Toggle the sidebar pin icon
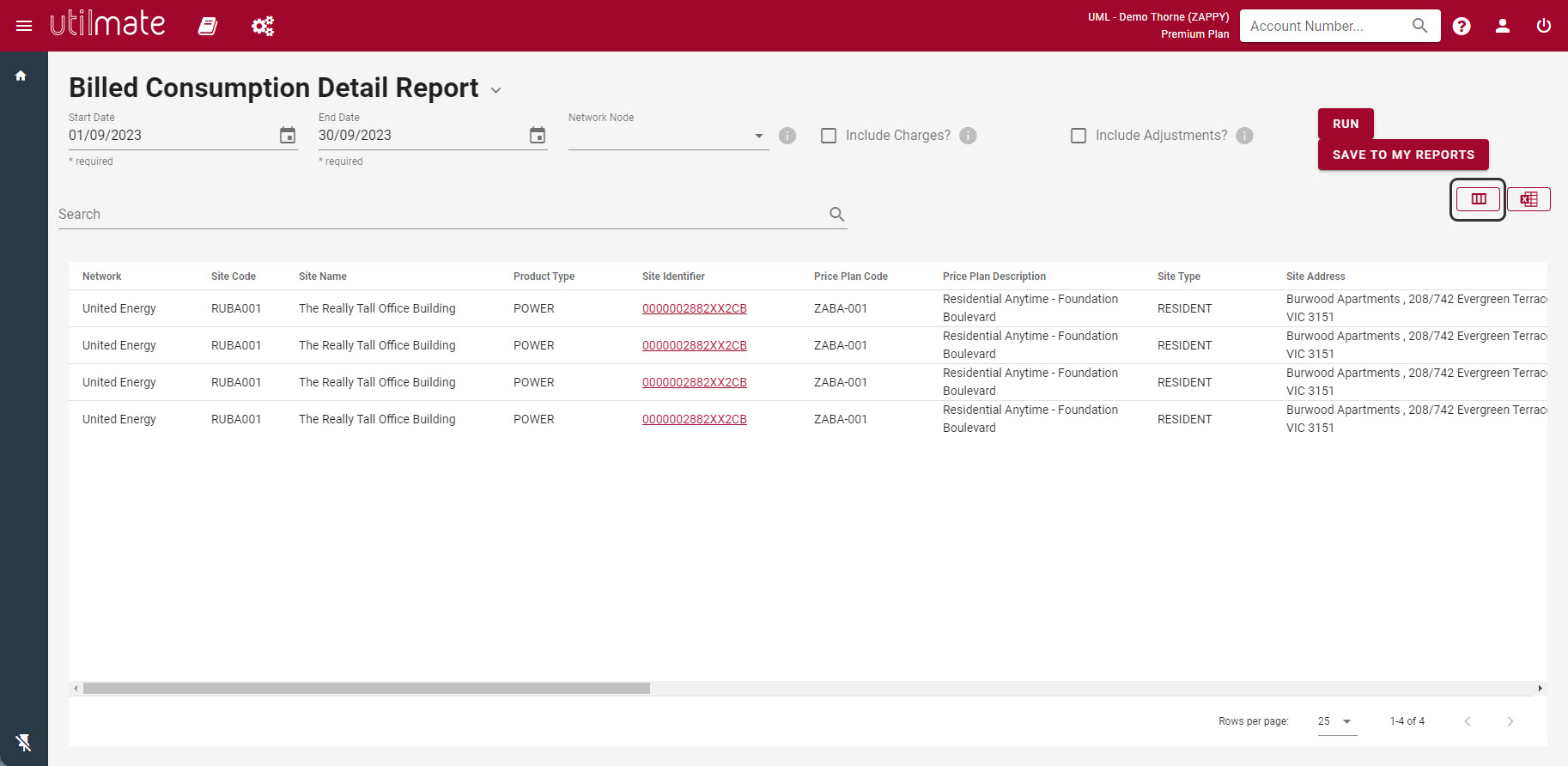1568x766 pixels. [23, 742]
